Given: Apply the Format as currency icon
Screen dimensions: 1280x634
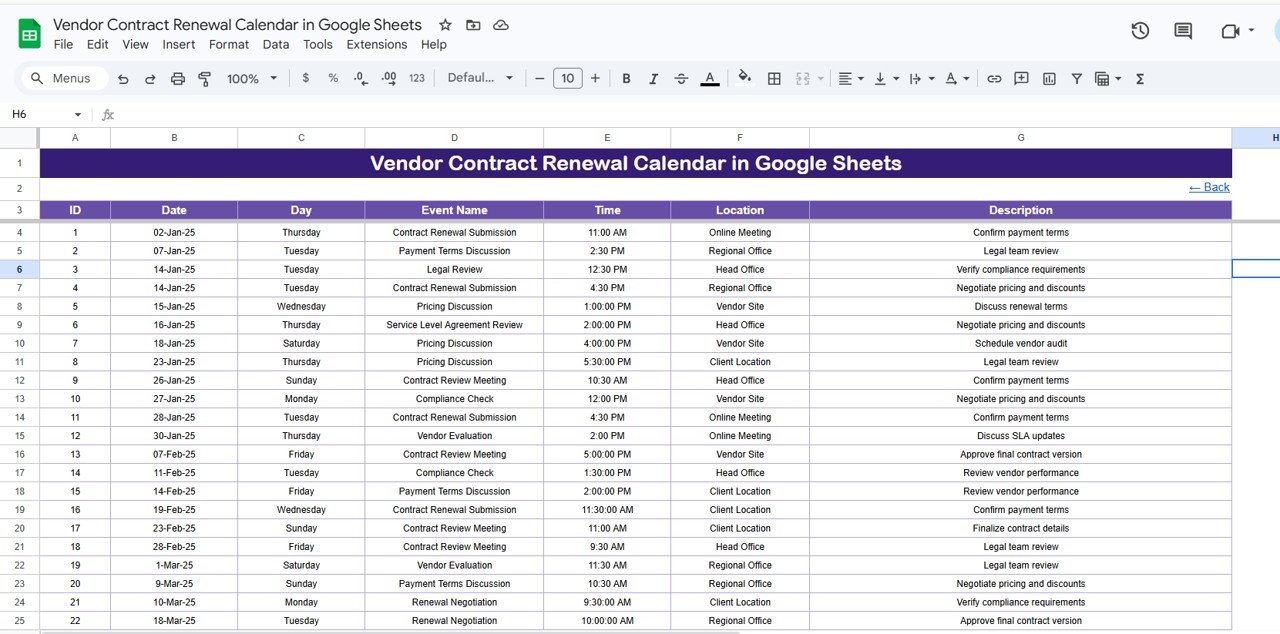Looking at the screenshot, I should (x=305, y=78).
